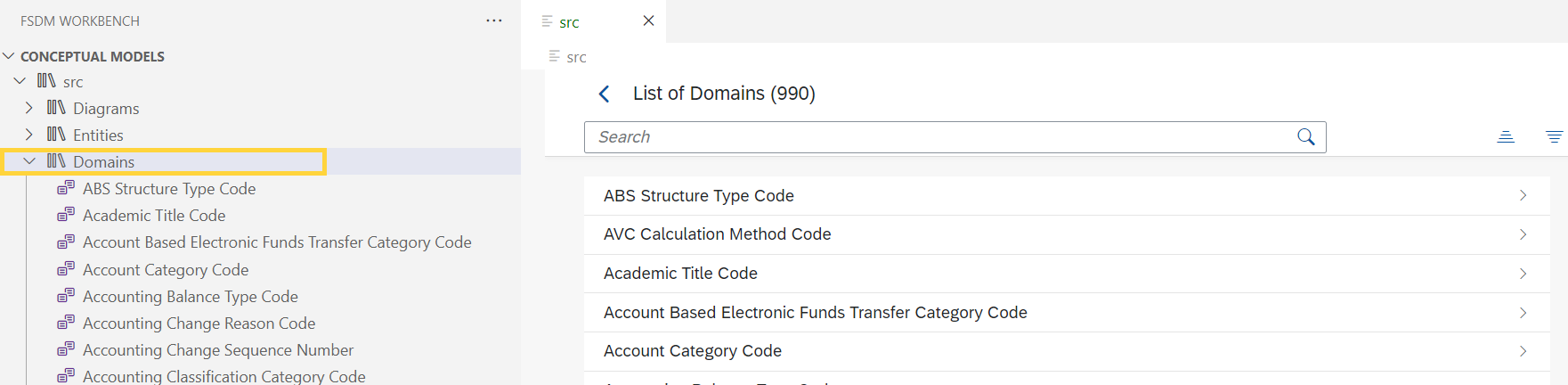Open the FSDM Workbench more actions ellipsis

click(x=493, y=20)
